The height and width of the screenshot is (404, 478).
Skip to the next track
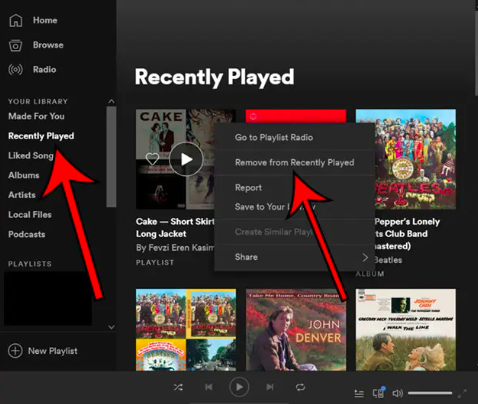(270, 387)
